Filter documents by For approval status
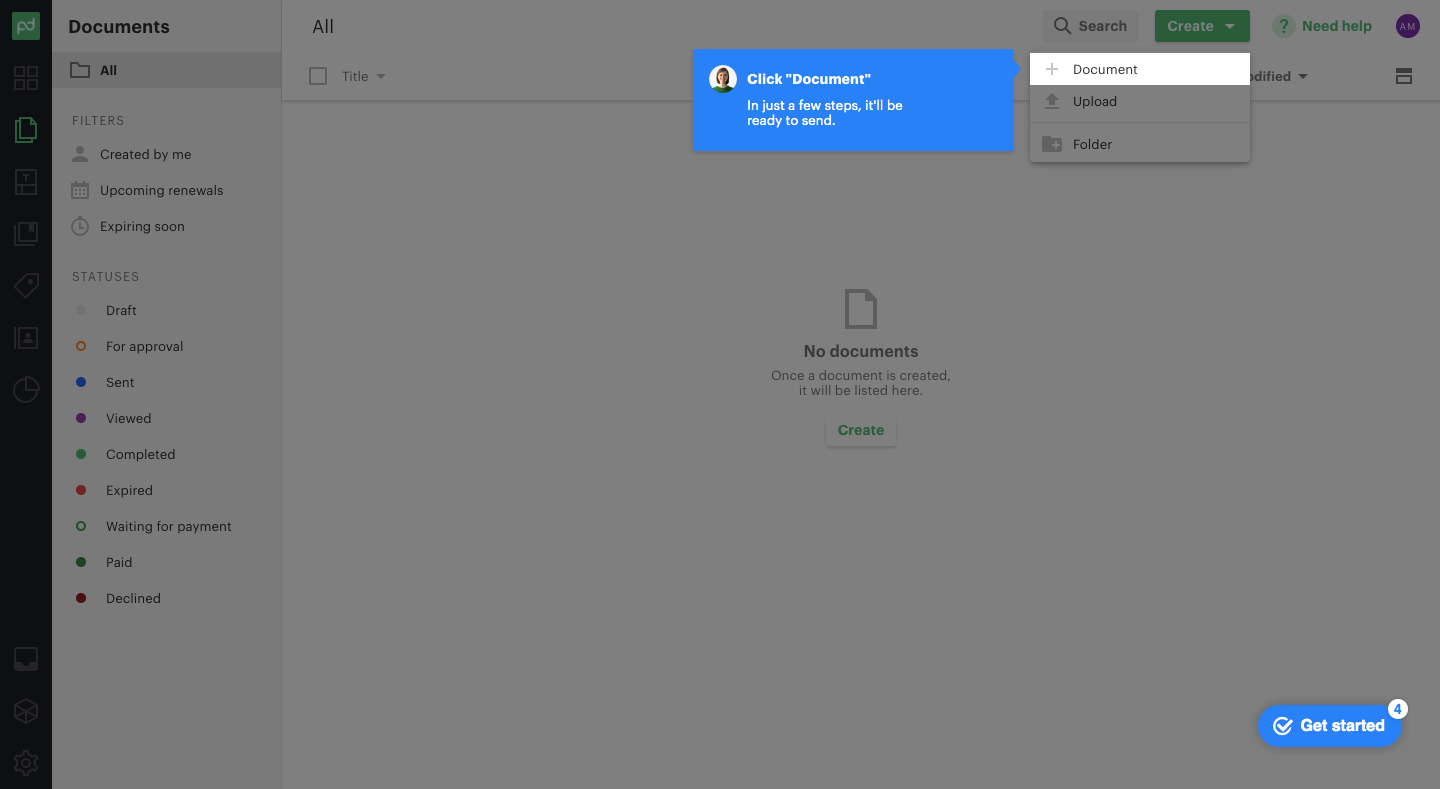1440x789 pixels. click(x=167, y=346)
